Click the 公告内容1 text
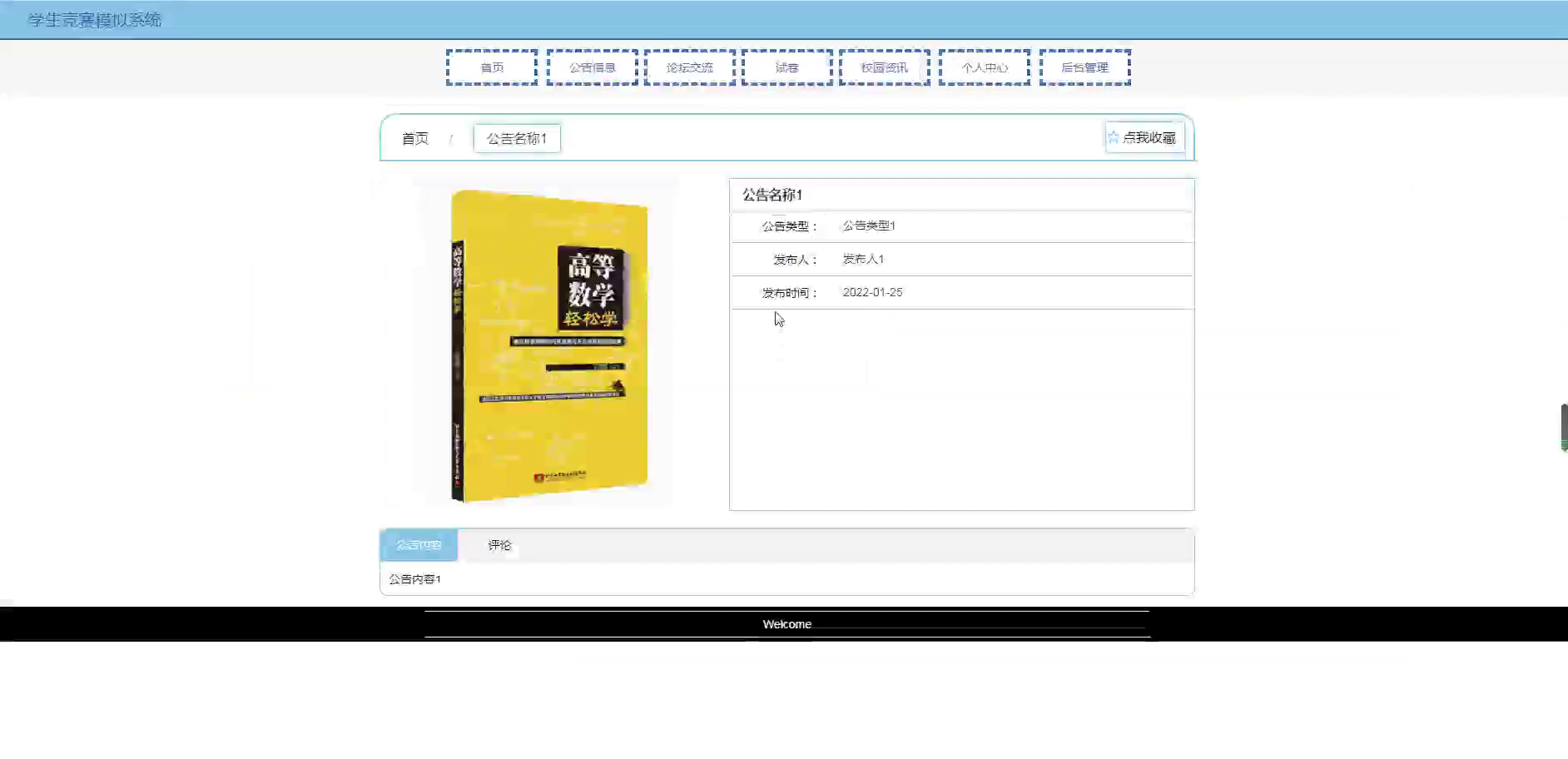 (414, 579)
